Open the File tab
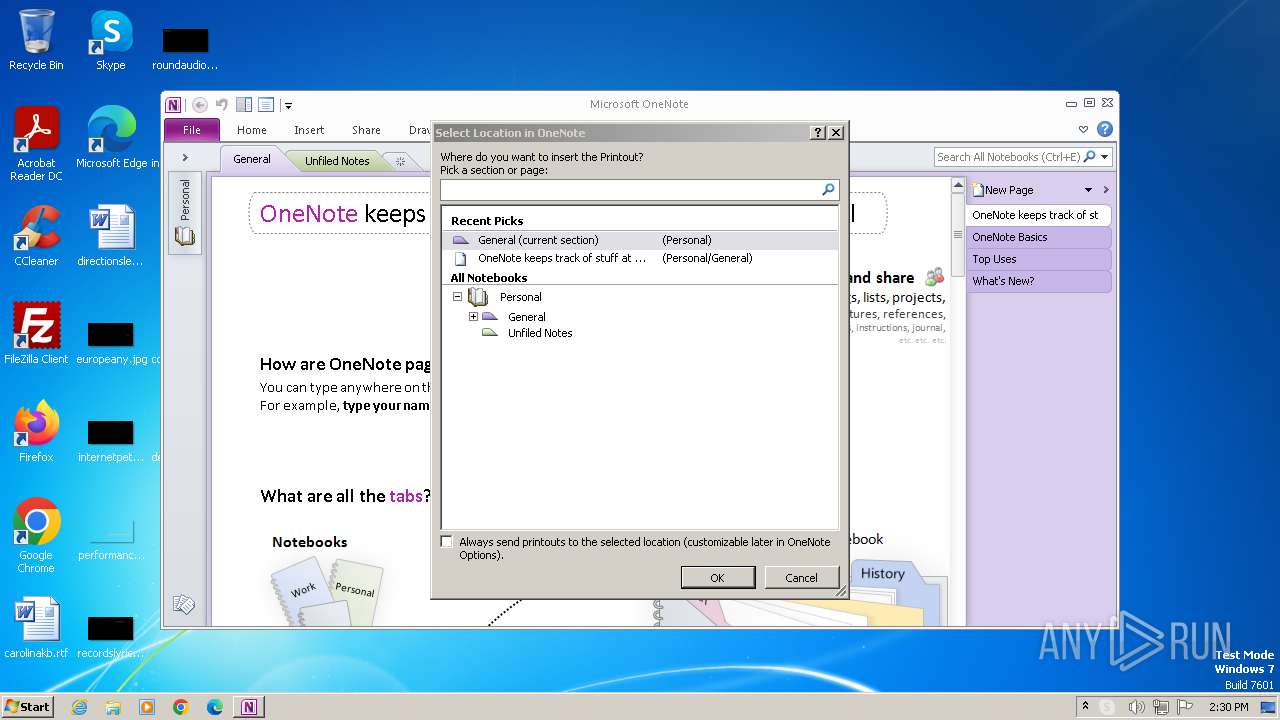This screenshot has width=1280, height=720. [x=192, y=130]
